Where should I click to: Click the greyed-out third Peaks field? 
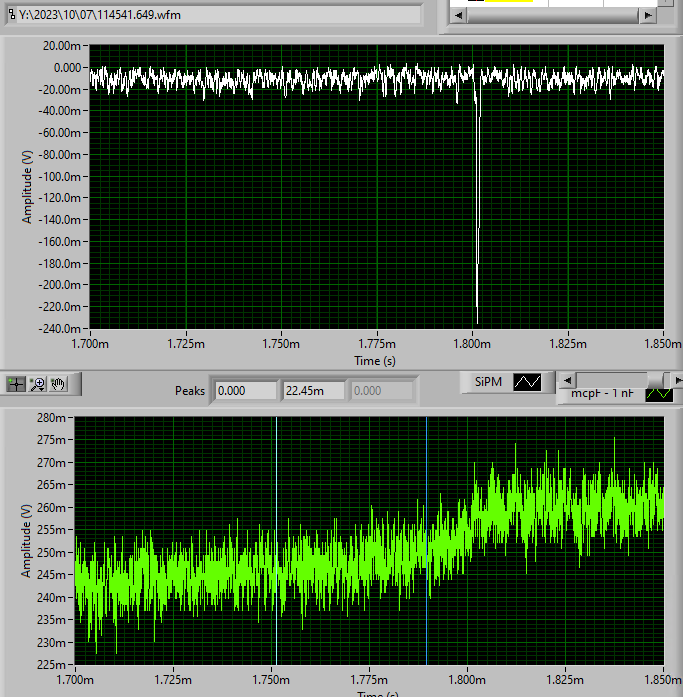pyautogui.click(x=382, y=390)
